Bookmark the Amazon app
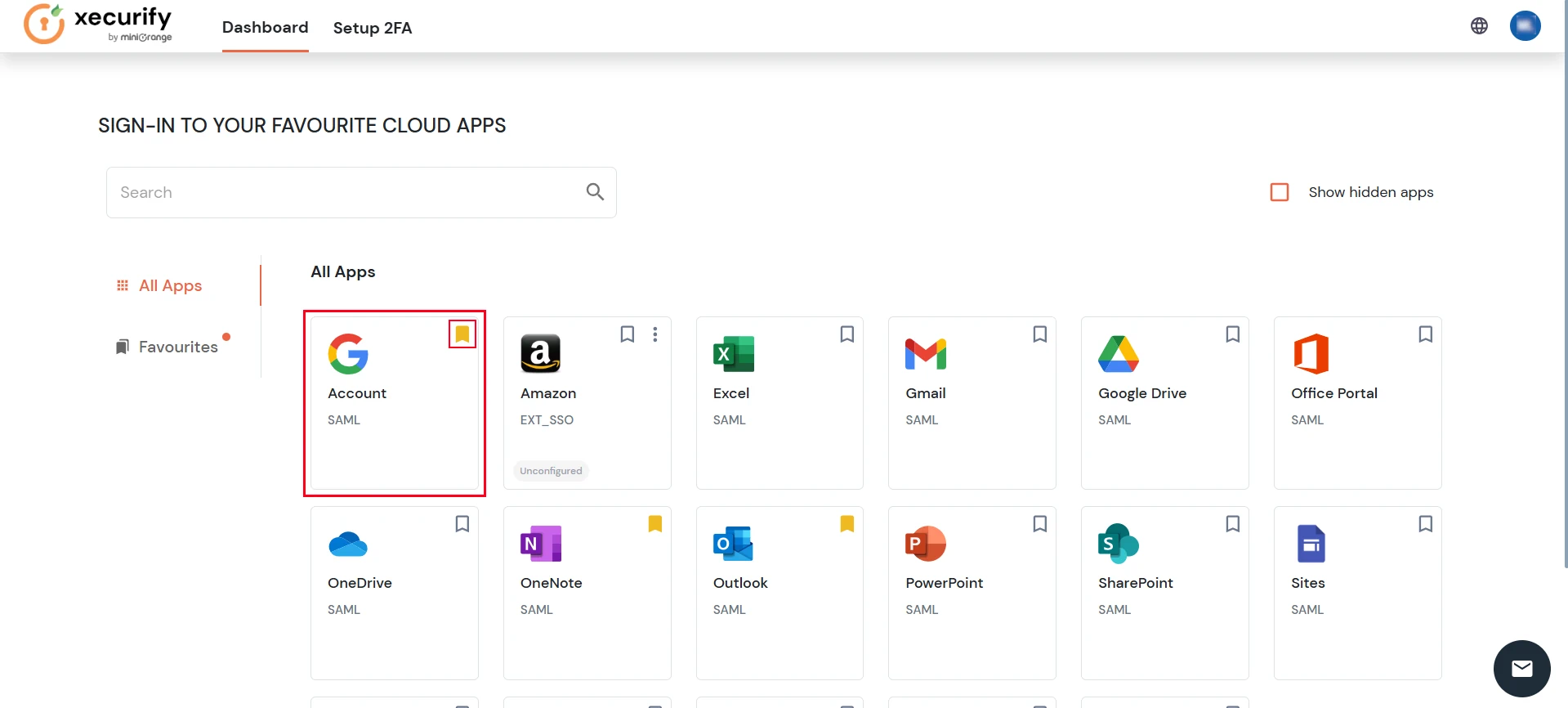This screenshot has height=708, width=1568. coord(628,334)
